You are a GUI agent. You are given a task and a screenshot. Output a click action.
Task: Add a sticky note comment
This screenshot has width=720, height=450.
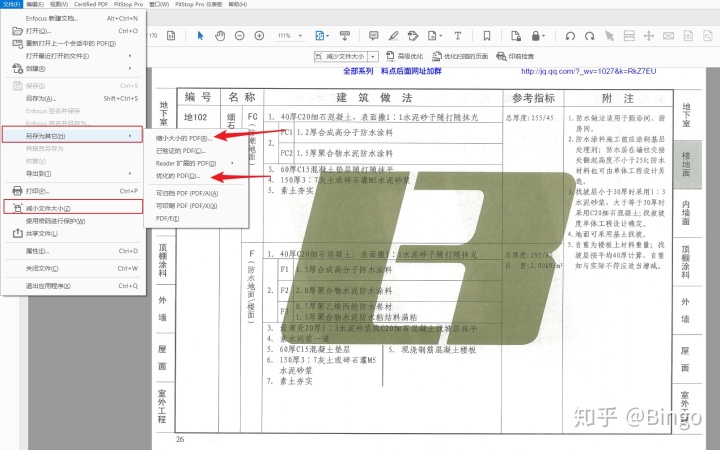(374, 36)
